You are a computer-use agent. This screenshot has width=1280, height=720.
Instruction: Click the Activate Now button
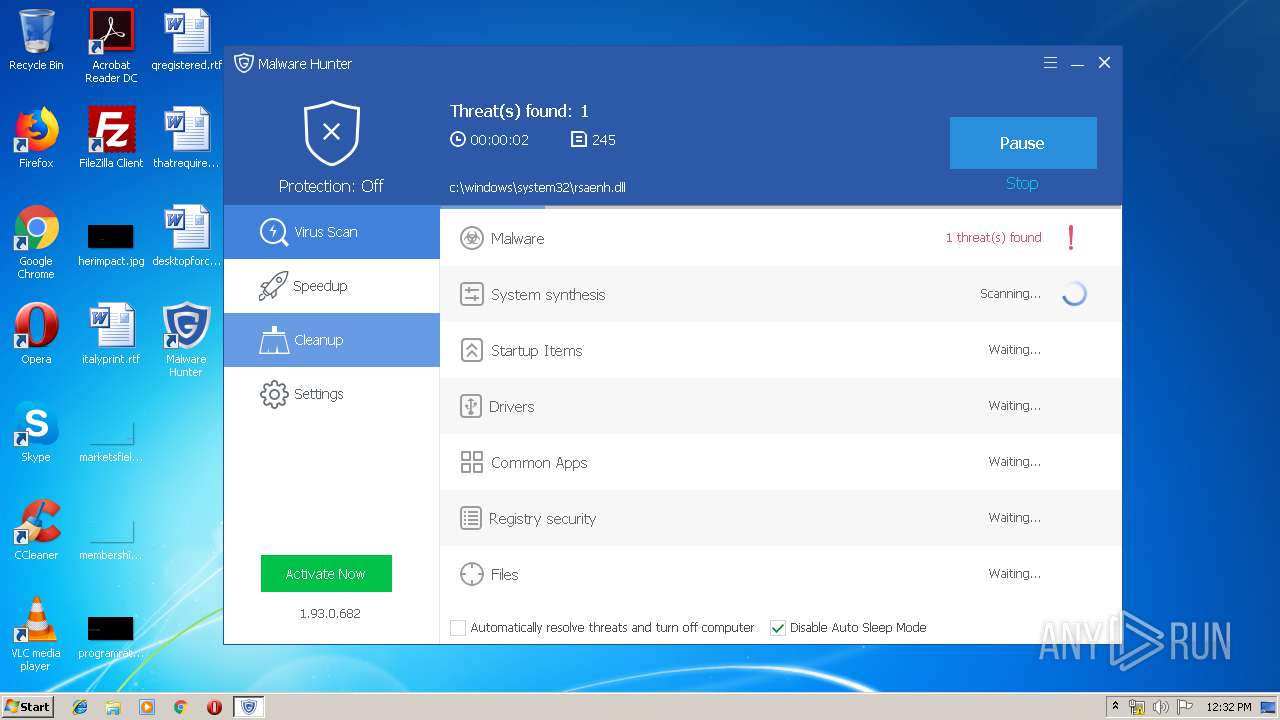pyautogui.click(x=326, y=574)
